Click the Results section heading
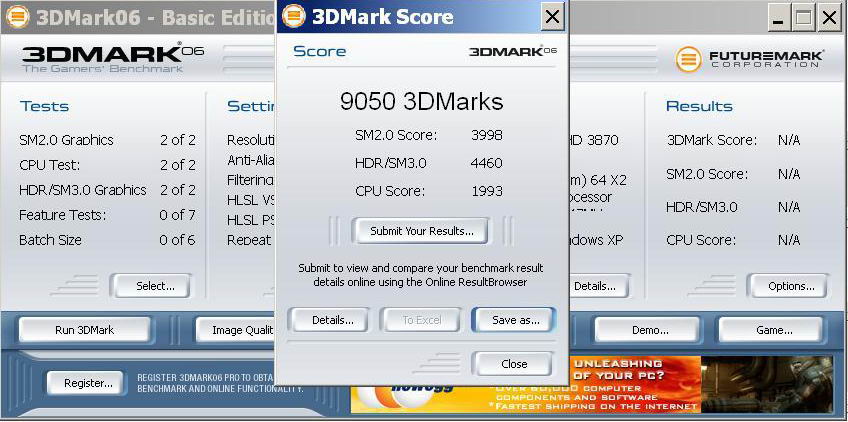Image resolution: width=848 pixels, height=422 pixels. tap(699, 106)
